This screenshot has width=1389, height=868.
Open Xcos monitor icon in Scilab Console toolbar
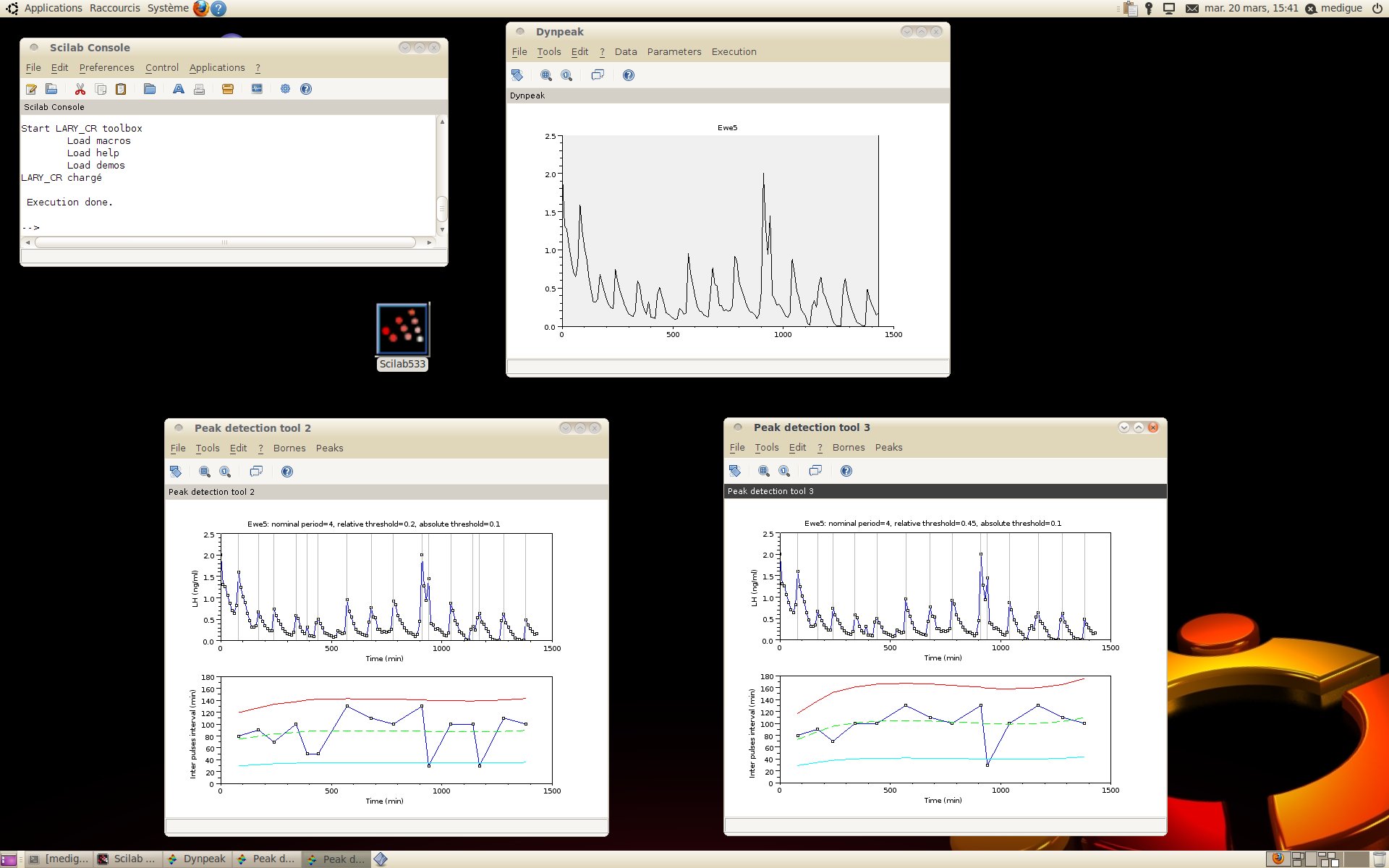click(257, 89)
